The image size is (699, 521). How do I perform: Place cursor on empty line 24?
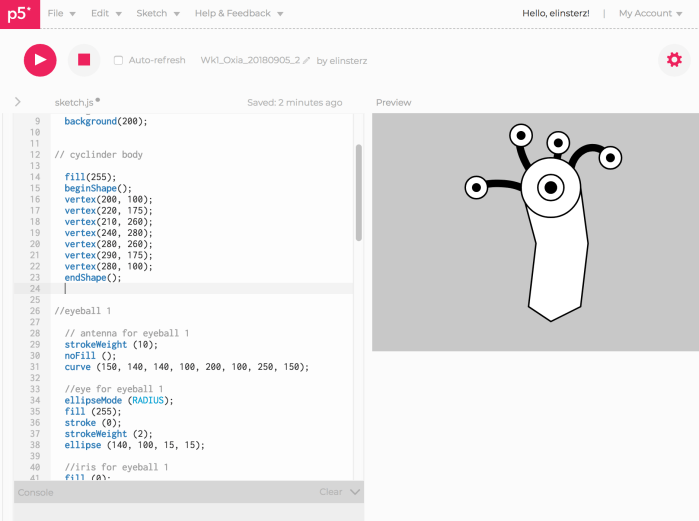pos(202,288)
